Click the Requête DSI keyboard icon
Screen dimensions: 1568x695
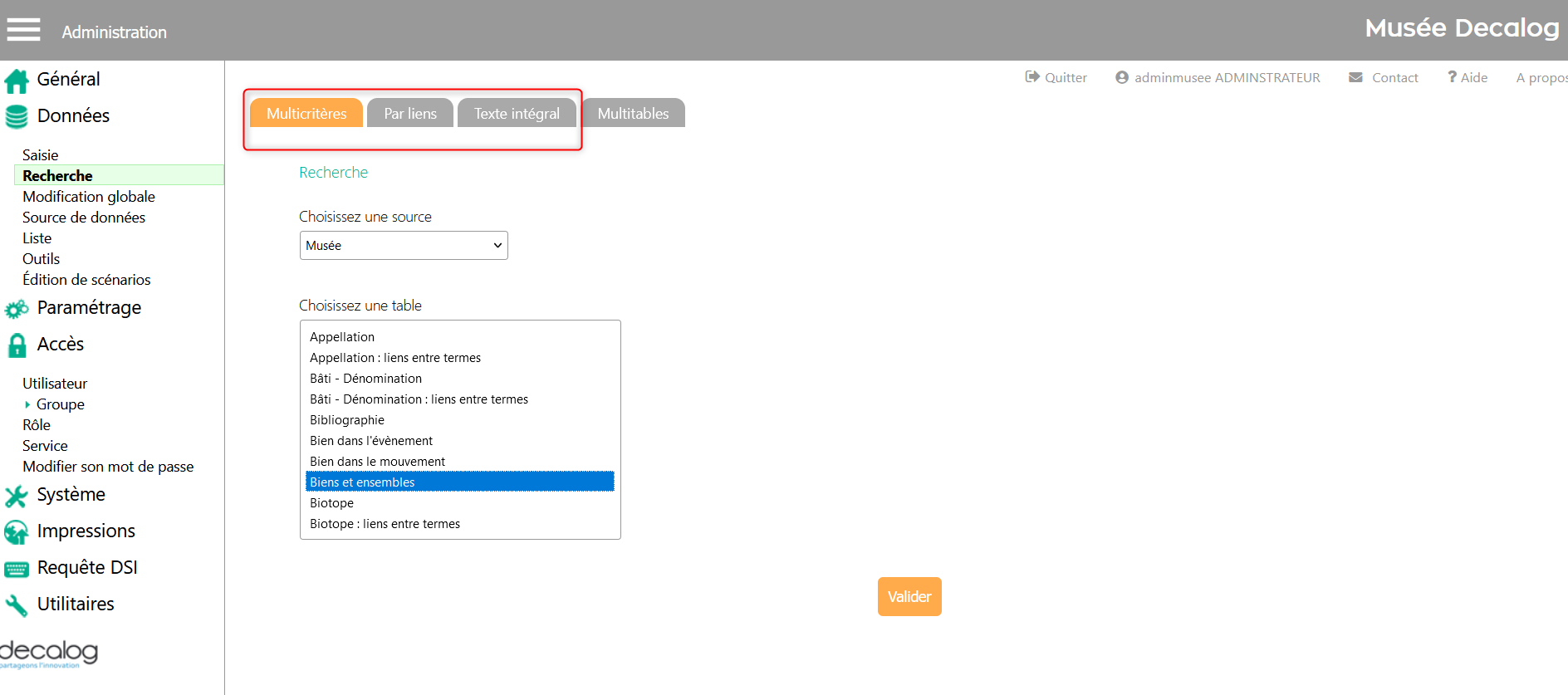[17, 569]
